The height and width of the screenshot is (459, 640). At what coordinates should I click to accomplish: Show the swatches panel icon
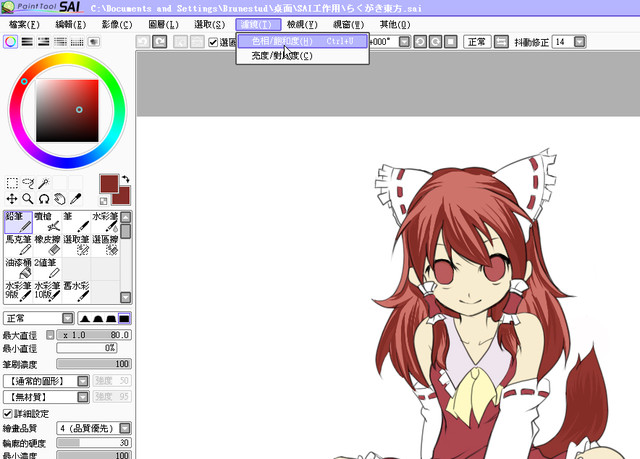point(77,42)
